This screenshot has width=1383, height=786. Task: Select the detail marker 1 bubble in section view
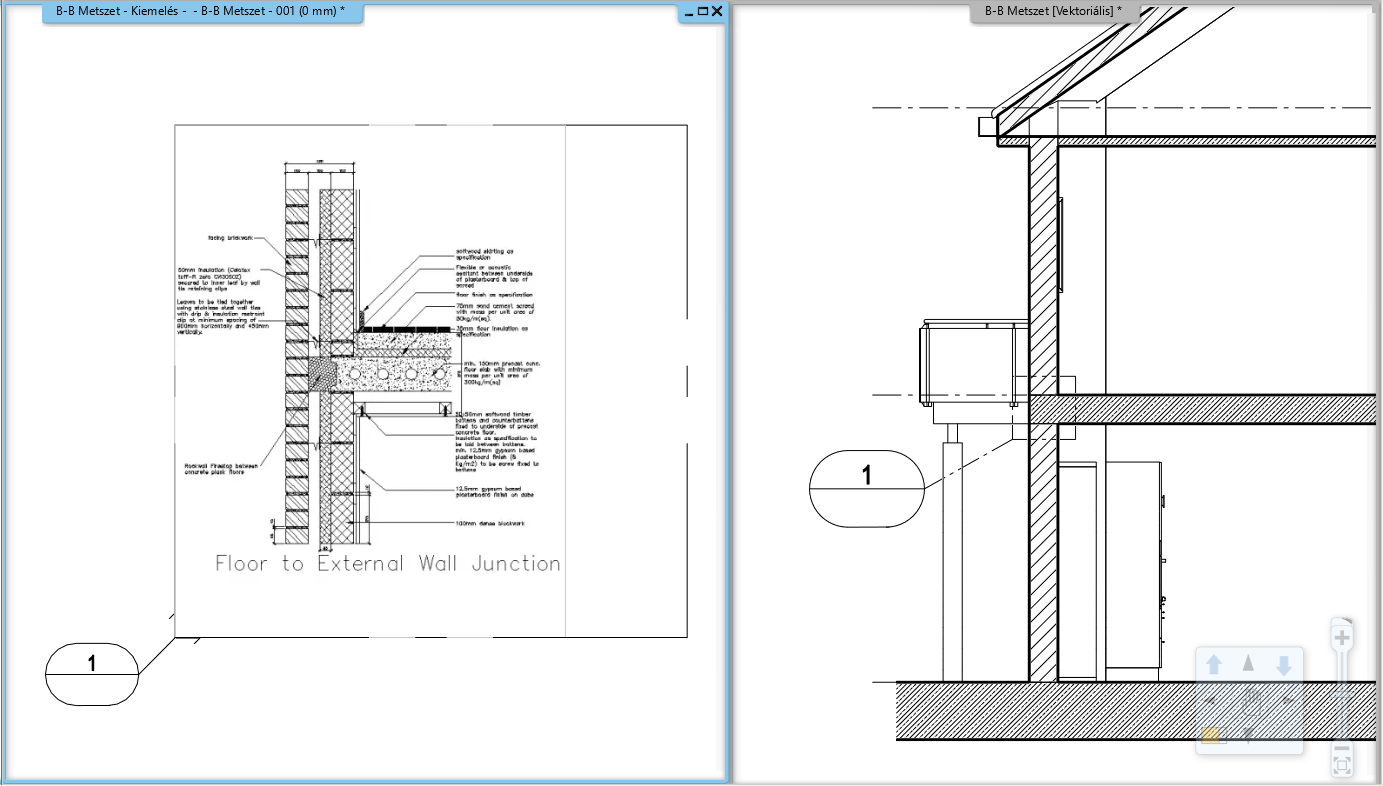[866, 488]
